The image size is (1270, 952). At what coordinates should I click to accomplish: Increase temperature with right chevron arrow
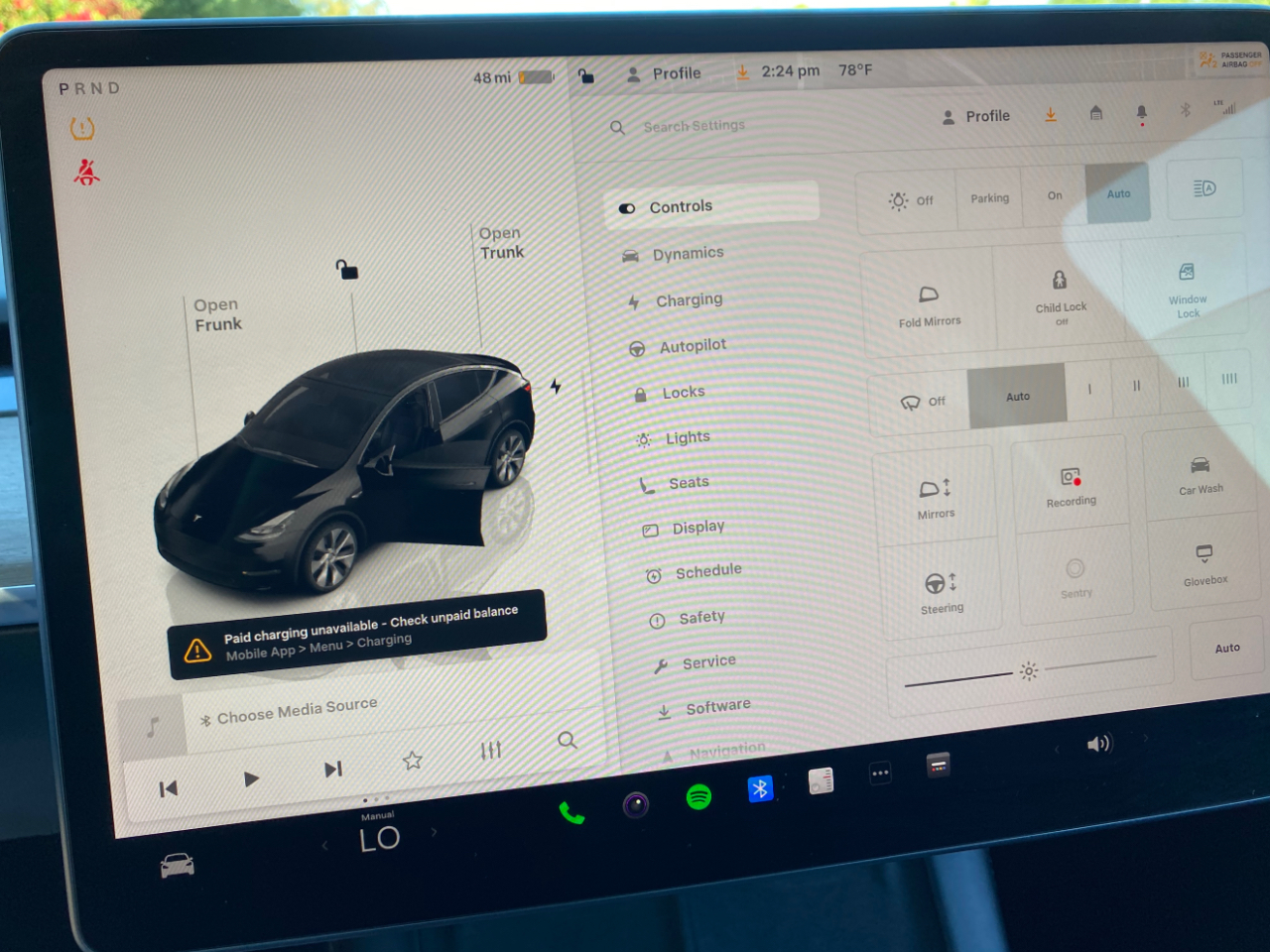434,832
